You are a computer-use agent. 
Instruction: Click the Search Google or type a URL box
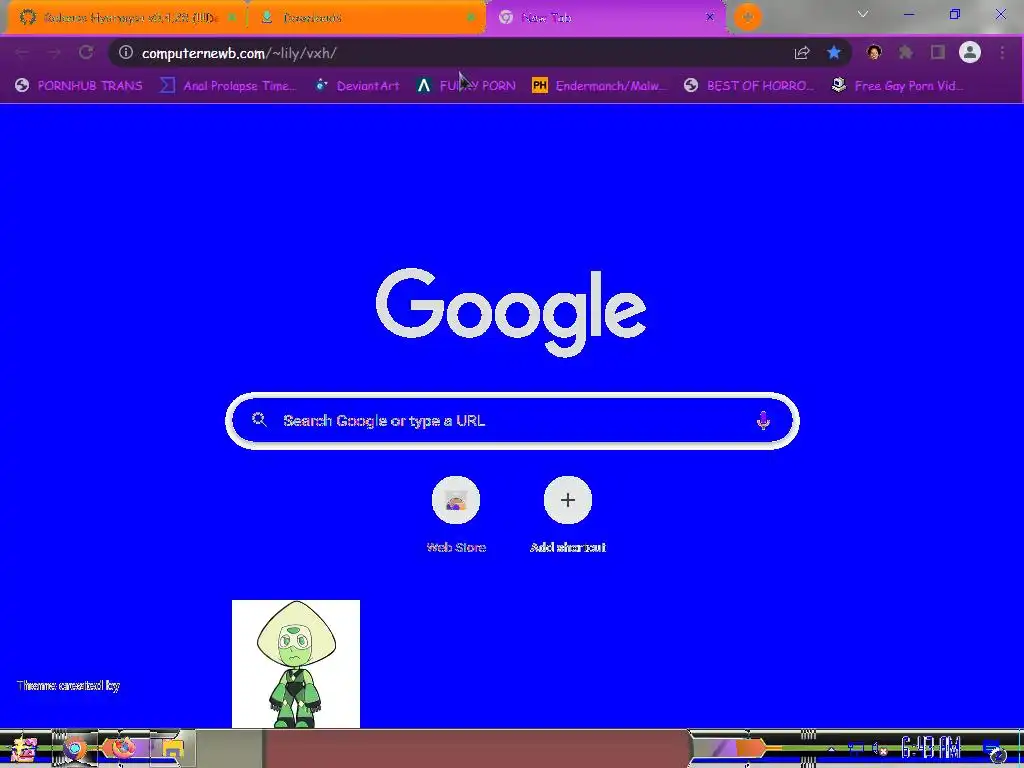click(513, 421)
